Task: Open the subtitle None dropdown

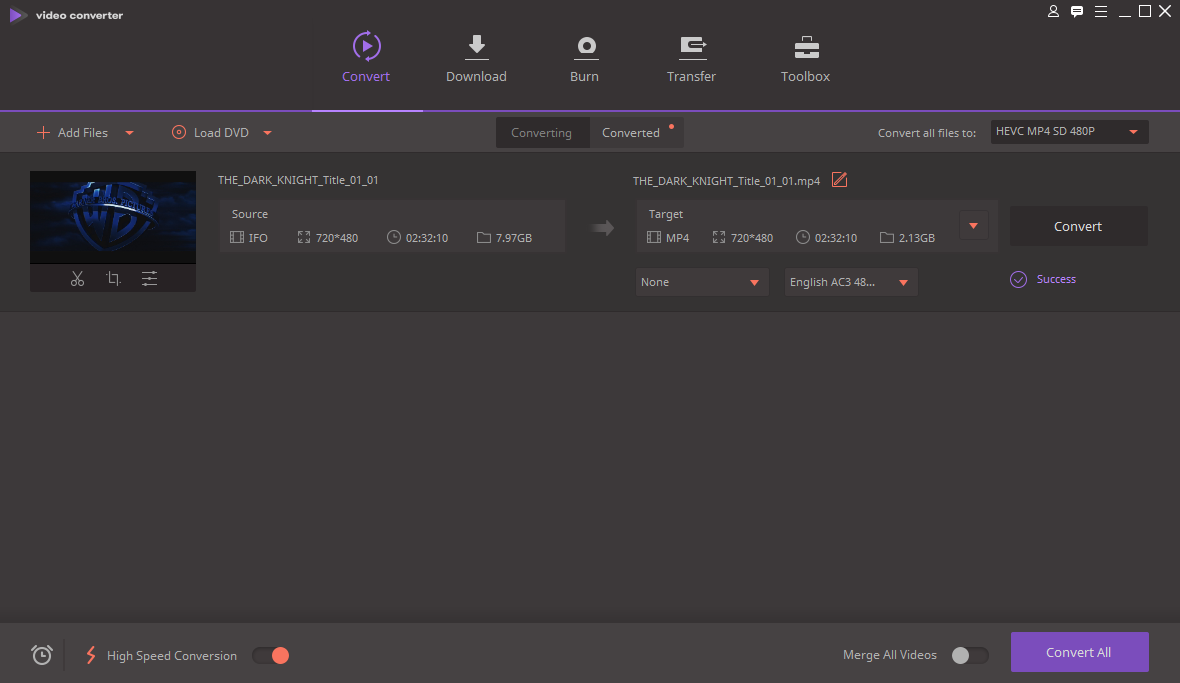Action: point(702,282)
